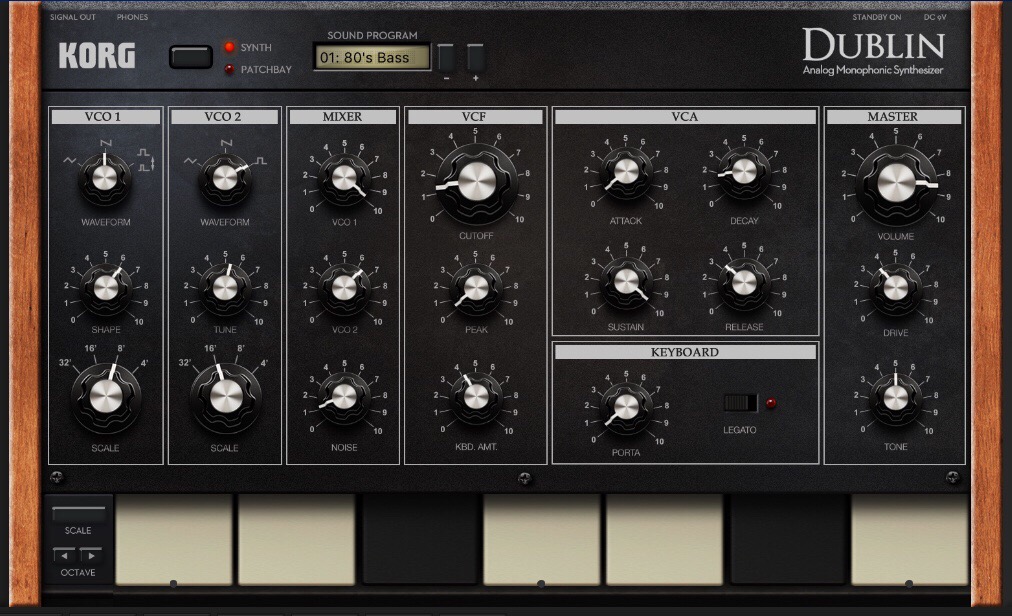Click the SYNTH indicator light
Image resolution: width=1012 pixels, height=616 pixels.
(230, 47)
